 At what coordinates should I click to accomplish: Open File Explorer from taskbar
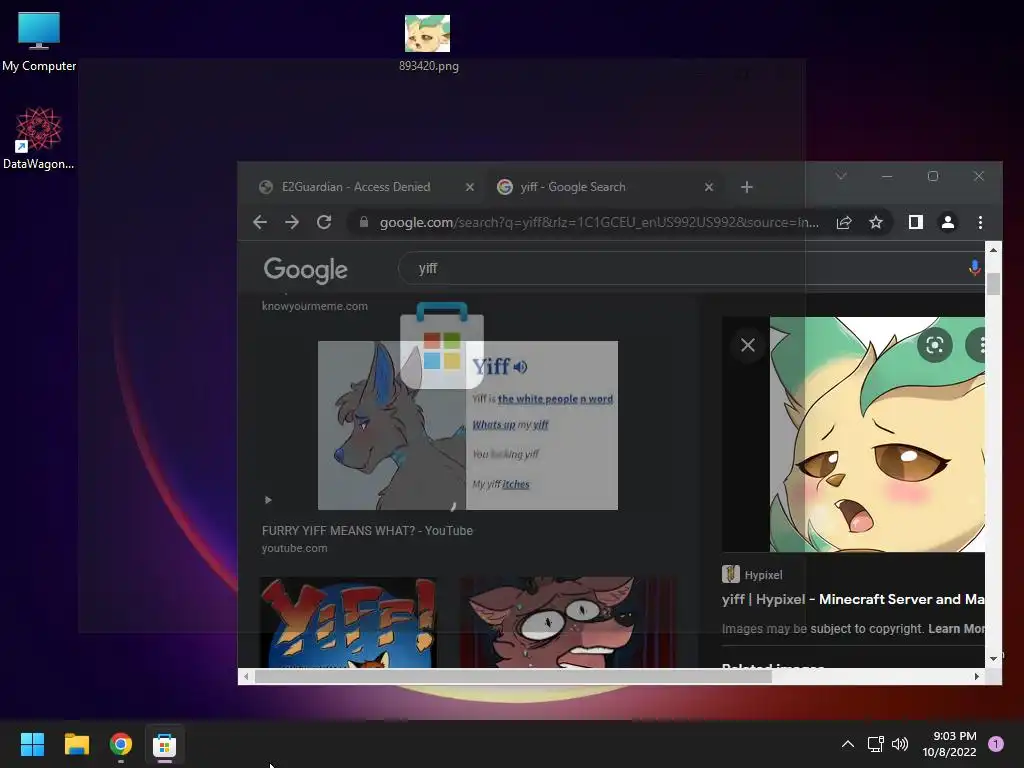(x=76, y=744)
